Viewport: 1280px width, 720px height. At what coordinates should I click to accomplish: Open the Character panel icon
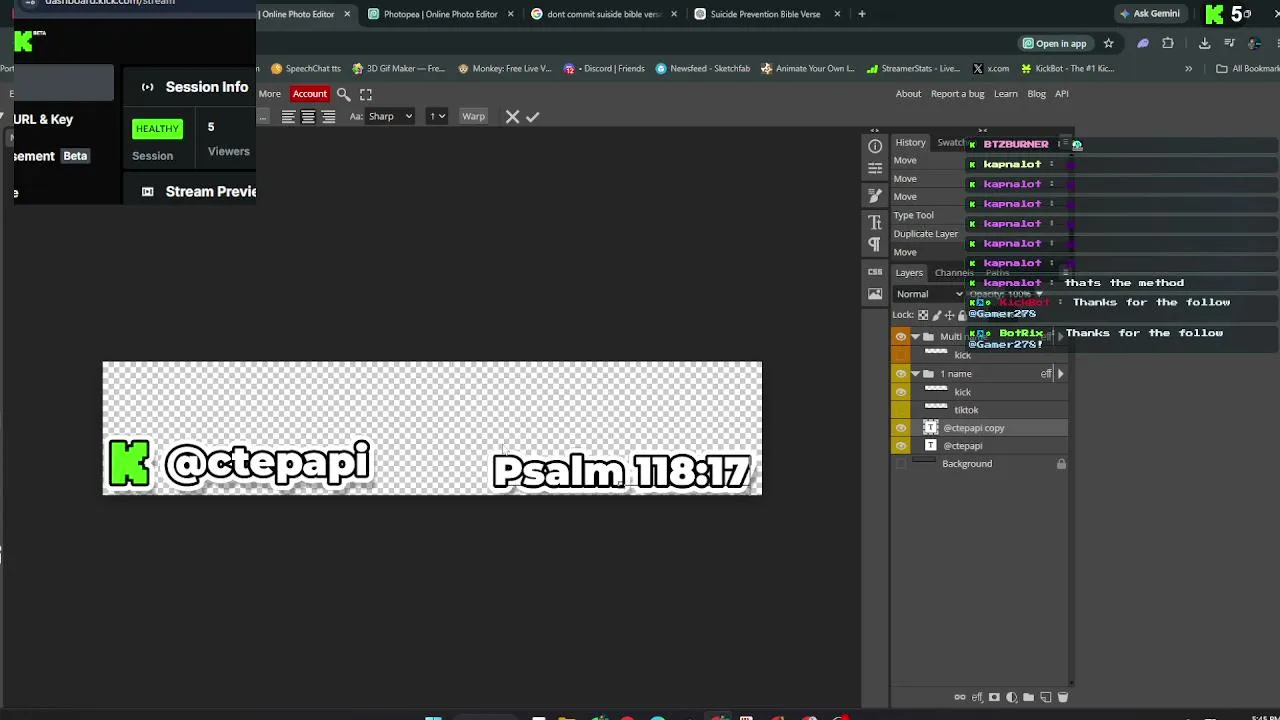point(875,221)
